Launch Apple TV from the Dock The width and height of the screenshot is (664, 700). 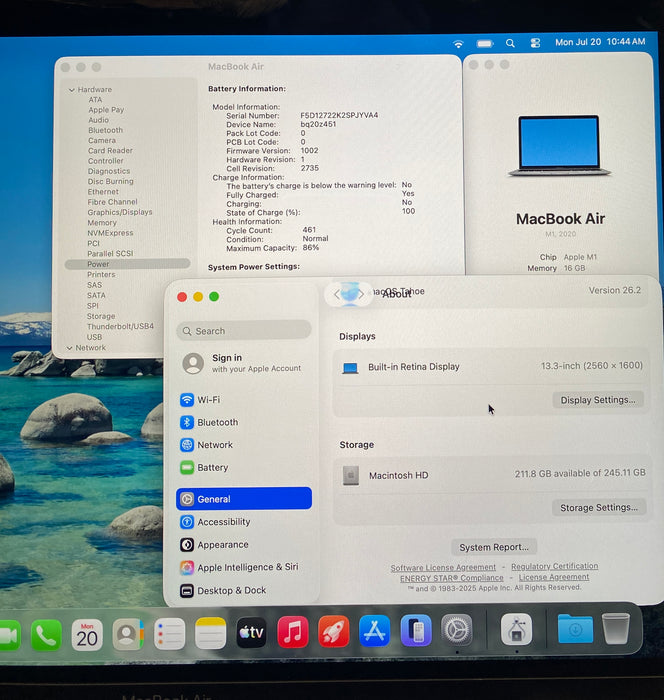251,633
